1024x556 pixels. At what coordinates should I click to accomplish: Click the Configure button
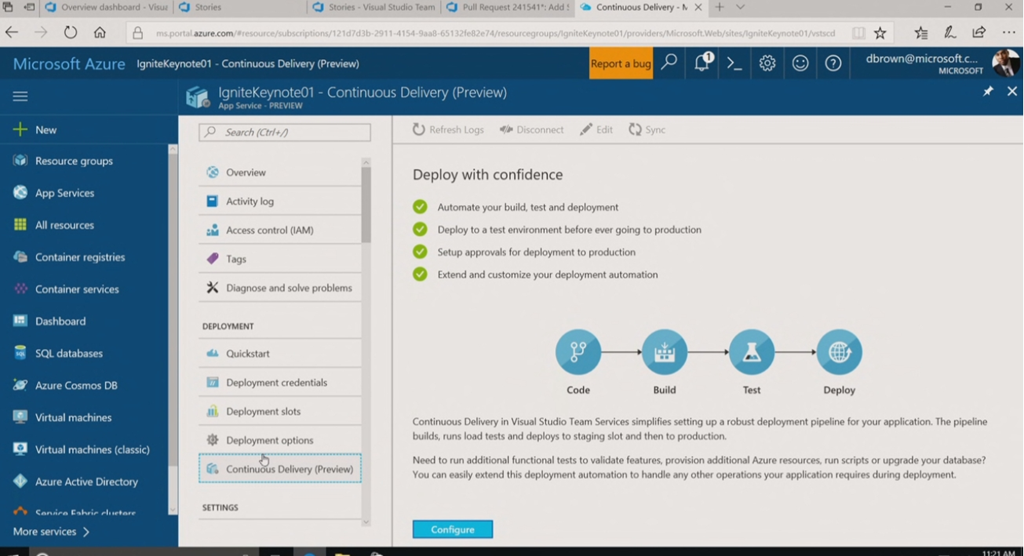coord(452,529)
